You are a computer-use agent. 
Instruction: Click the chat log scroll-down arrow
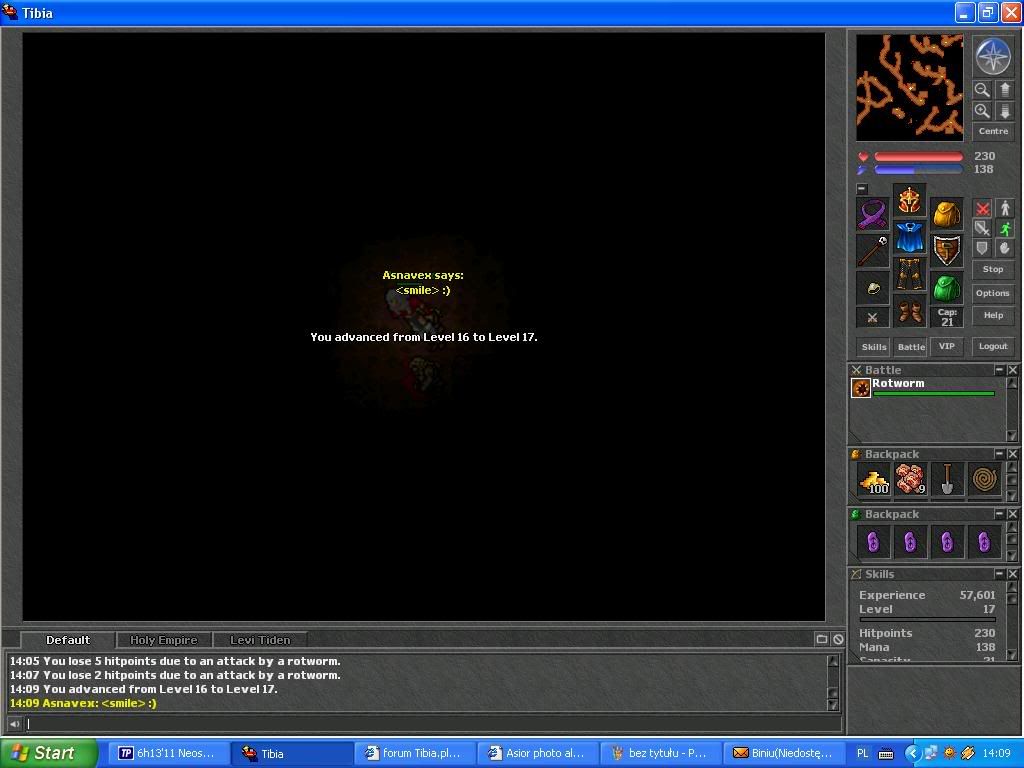(x=833, y=705)
